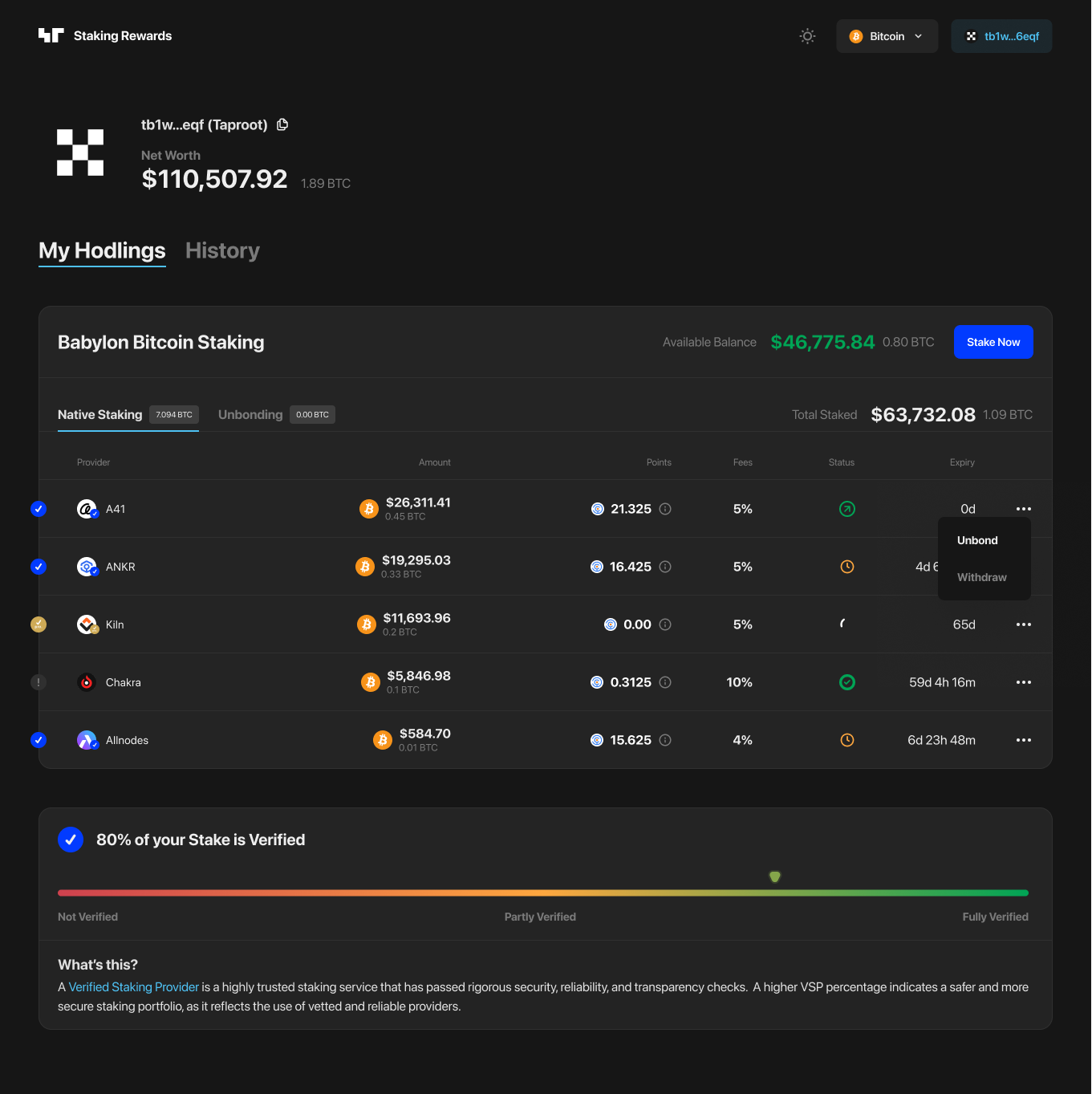Click the Chakra active checkmark status icon
1092x1094 pixels.
click(847, 682)
